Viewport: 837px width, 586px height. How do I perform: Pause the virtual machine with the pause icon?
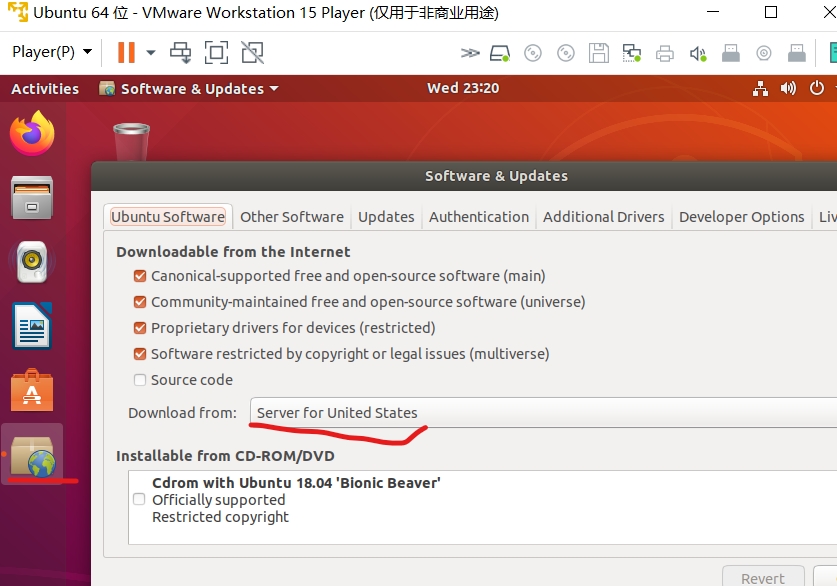pos(126,52)
